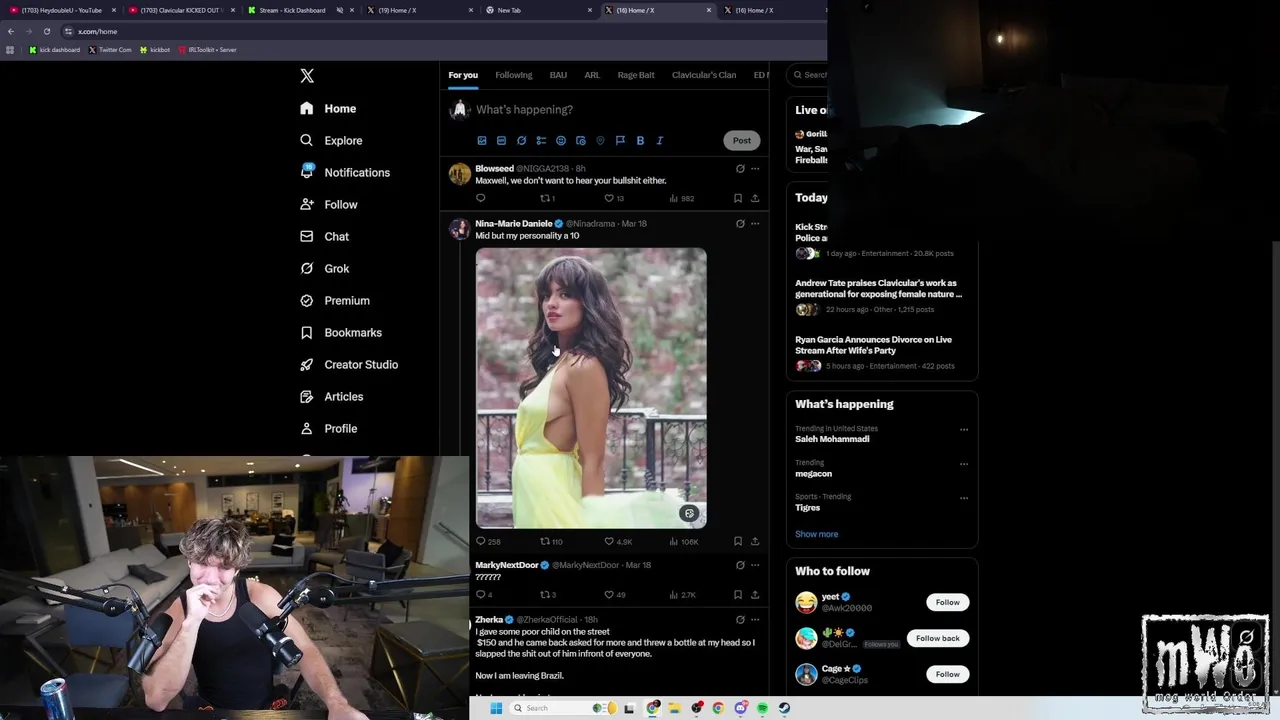Viewport: 1280px width, 720px height.
Task: Follow the yeet account
Action: (947, 602)
